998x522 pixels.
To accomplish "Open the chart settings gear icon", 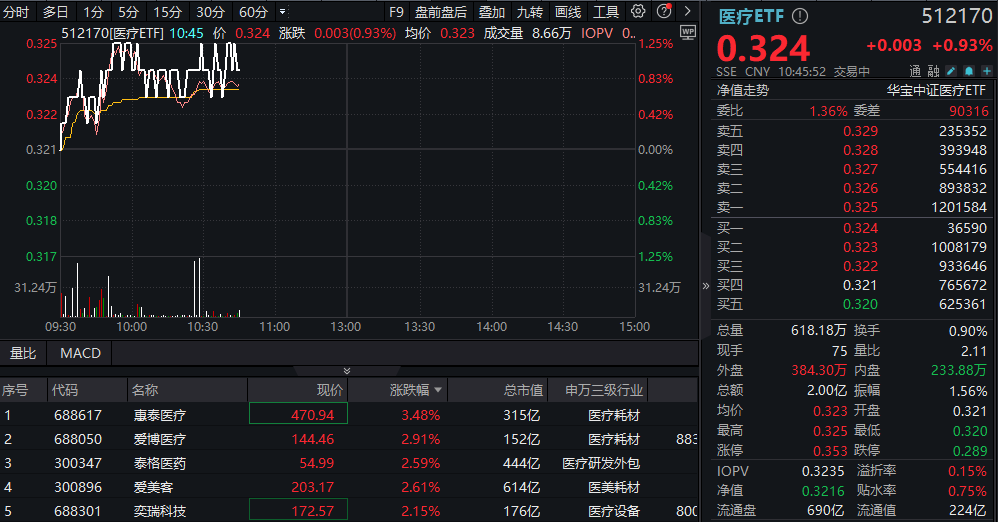I will [638, 12].
